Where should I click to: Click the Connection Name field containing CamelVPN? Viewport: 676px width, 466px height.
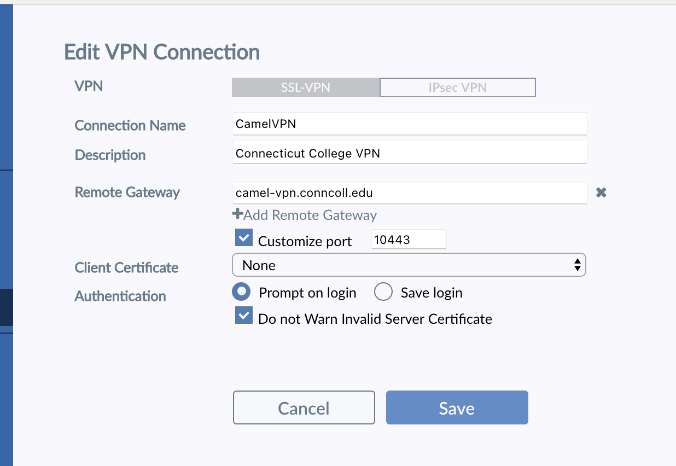tap(408, 125)
